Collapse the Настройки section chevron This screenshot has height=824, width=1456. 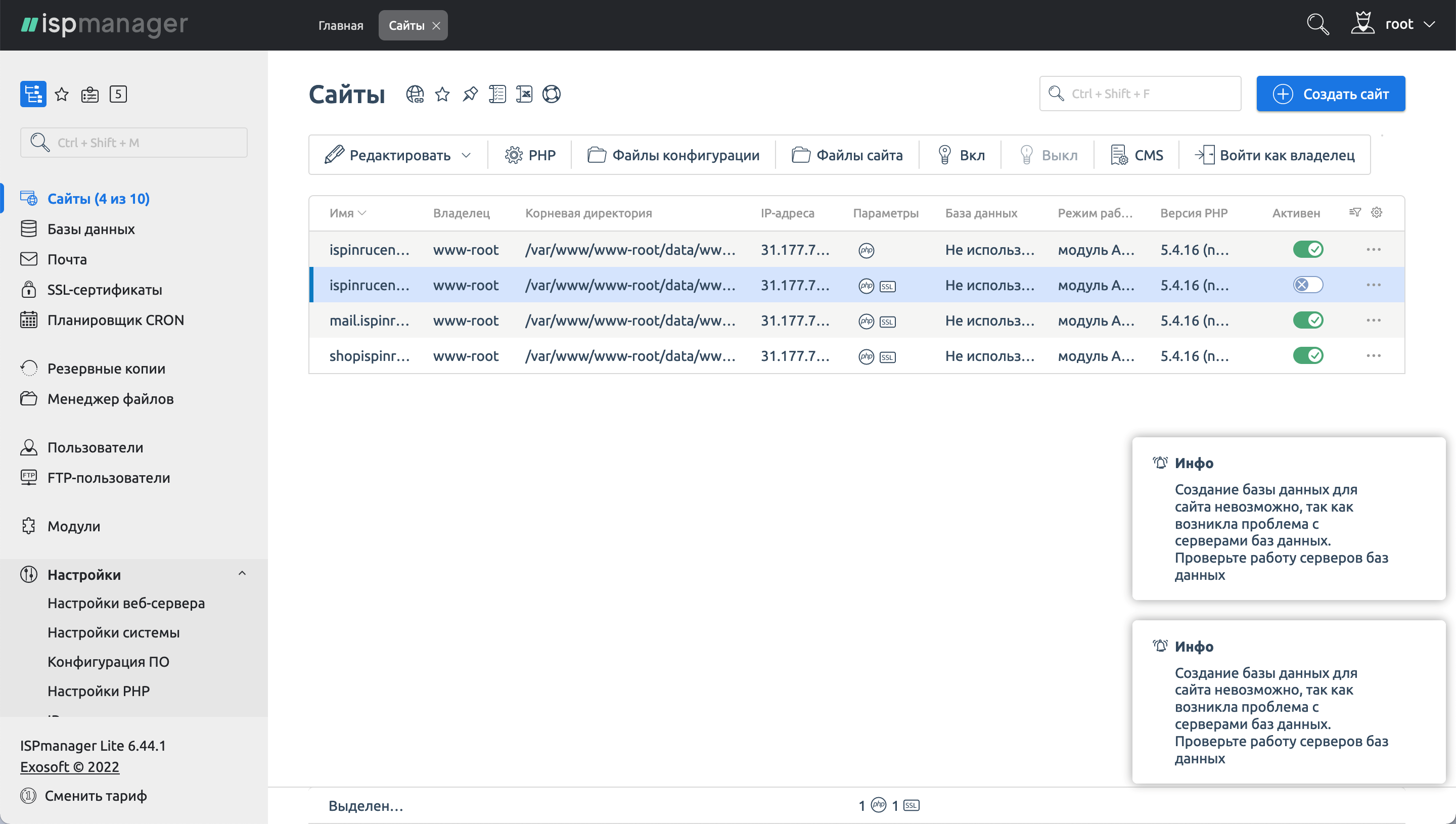point(242,573)
